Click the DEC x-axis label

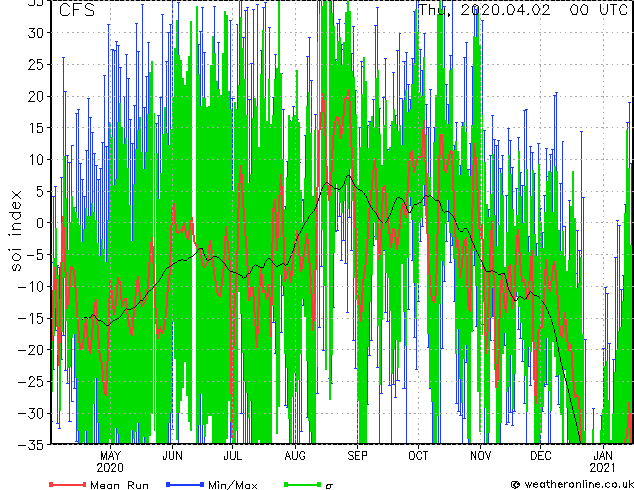click(541, 456)
